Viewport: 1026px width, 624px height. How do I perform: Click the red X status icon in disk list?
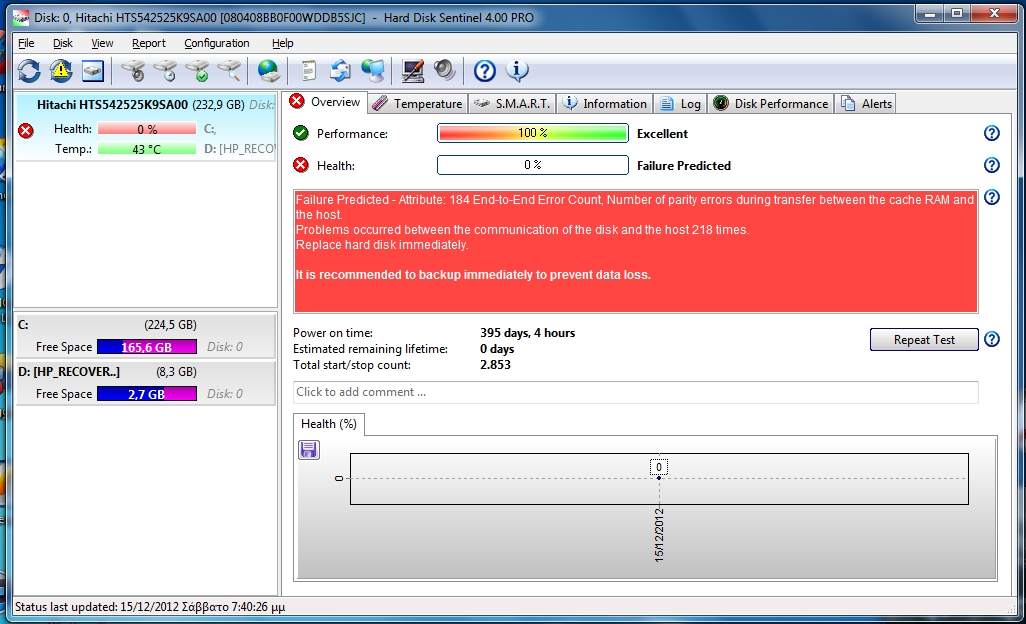[x=26, y=131]
